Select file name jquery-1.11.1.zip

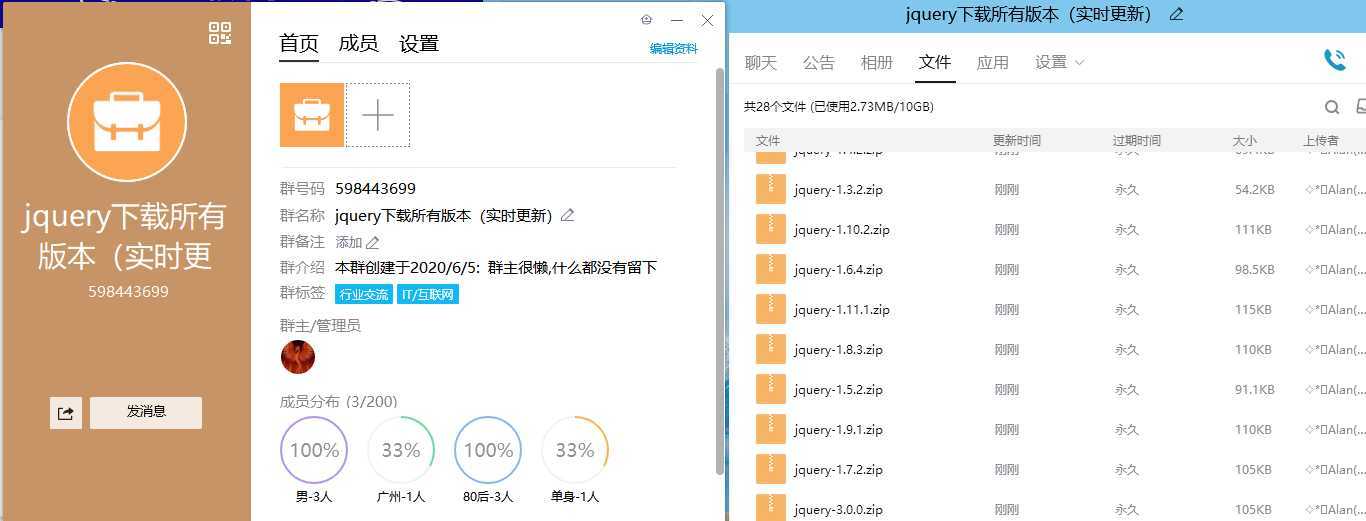842,310
